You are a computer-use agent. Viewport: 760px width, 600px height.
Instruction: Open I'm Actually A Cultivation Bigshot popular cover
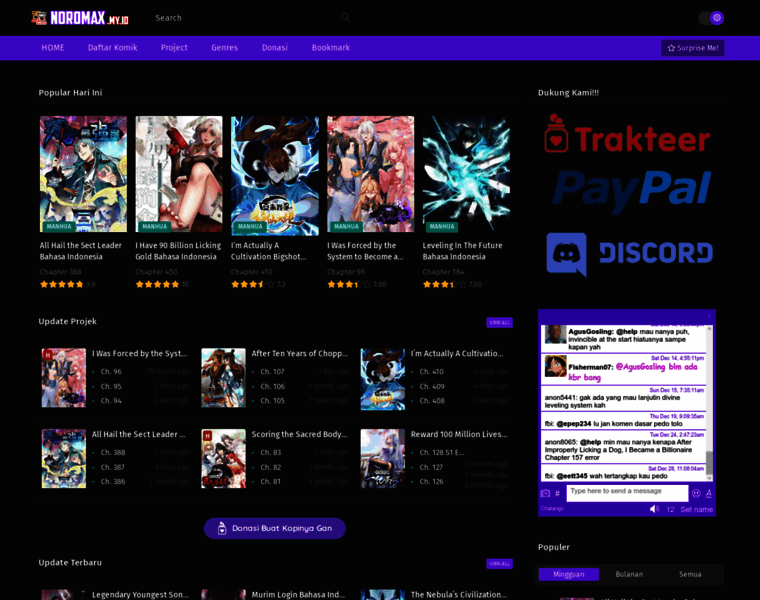(x=275, y=175)
